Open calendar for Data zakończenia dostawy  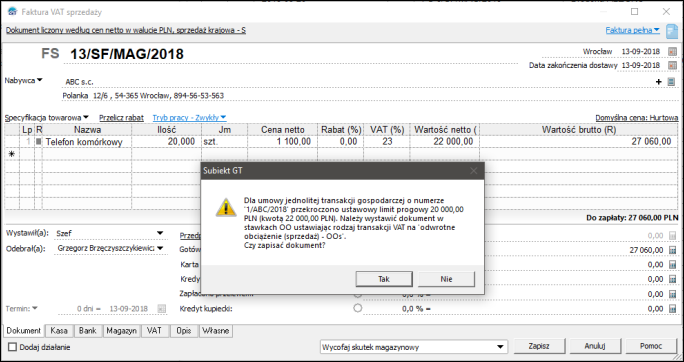672,65
